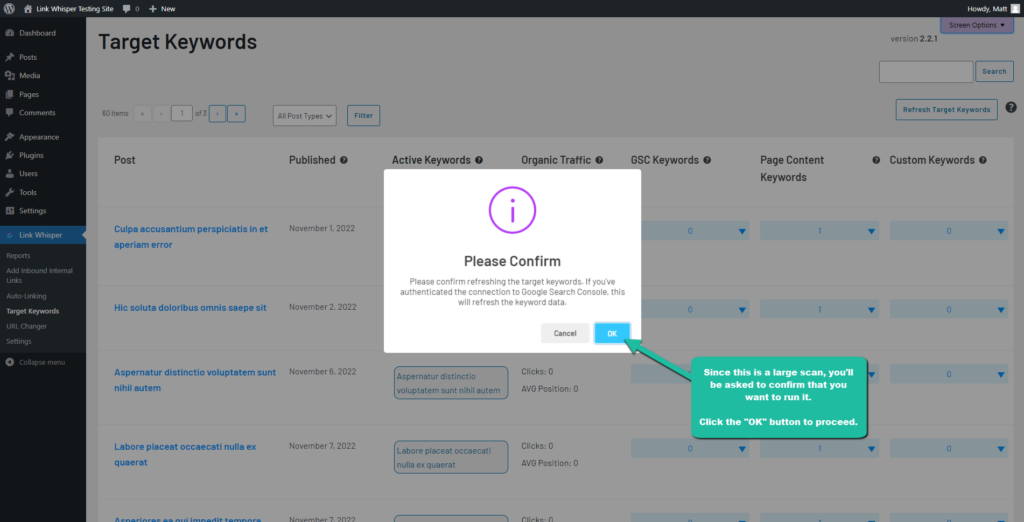Open Auto-Linking submenu item

pyautogui.click(x=26, y=296)
